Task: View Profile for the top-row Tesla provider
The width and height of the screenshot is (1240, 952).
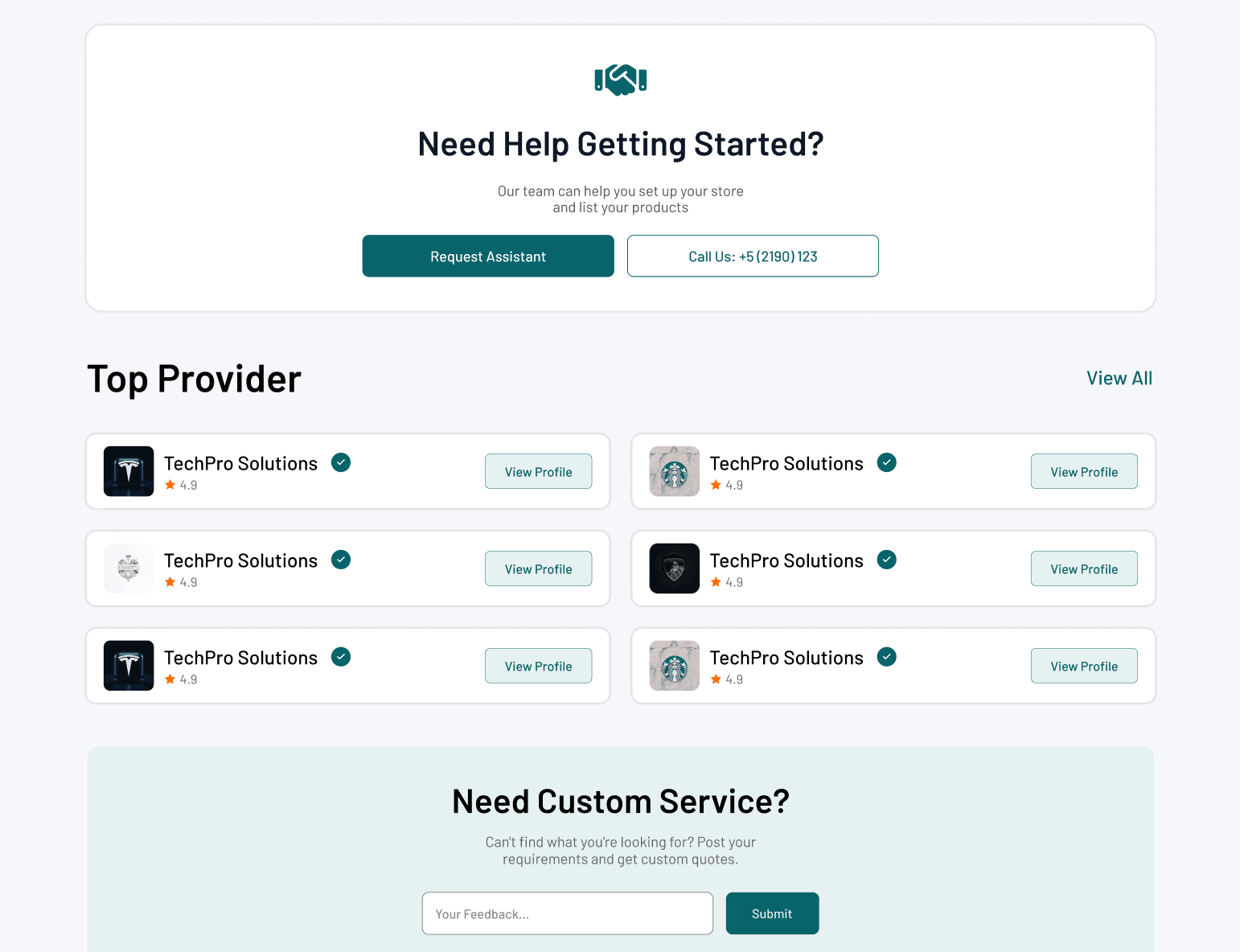Action: point(538,471)
